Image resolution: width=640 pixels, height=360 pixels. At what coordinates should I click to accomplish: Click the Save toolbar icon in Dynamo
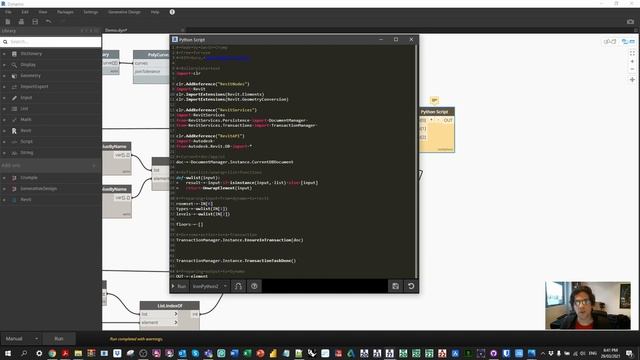point(35,22)
